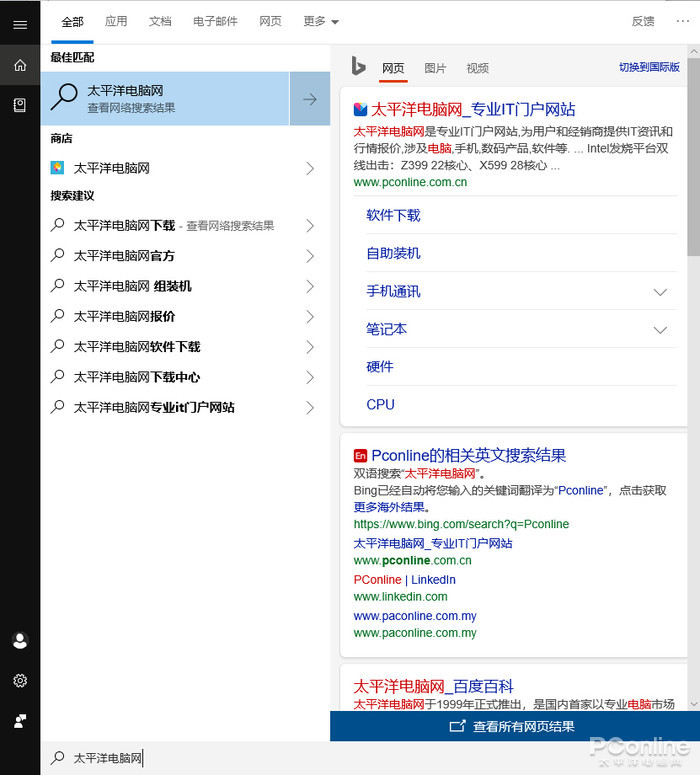The width and height of the screenshot is (700, 775).
Task: Click the Bing logo icon
Action: point(358,66)
